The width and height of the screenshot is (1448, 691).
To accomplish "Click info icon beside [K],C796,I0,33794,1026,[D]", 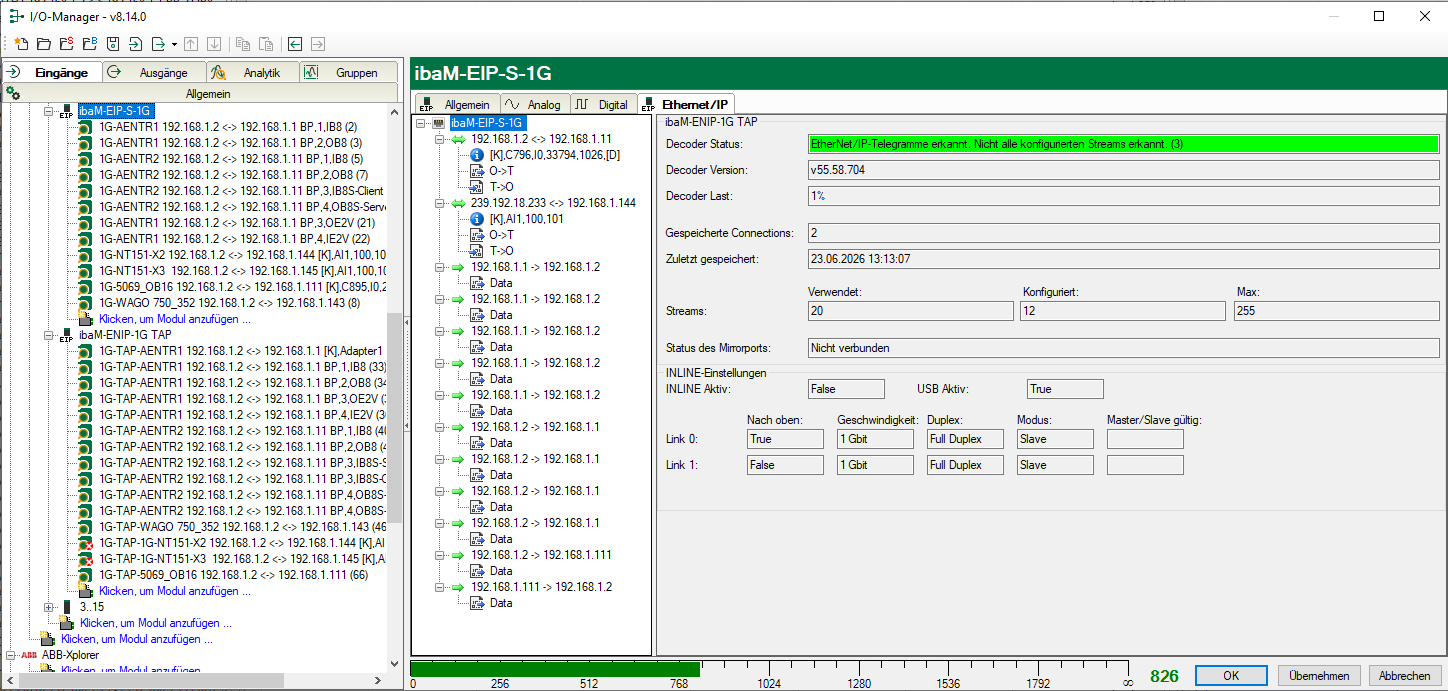I will (x=477, y=155).
